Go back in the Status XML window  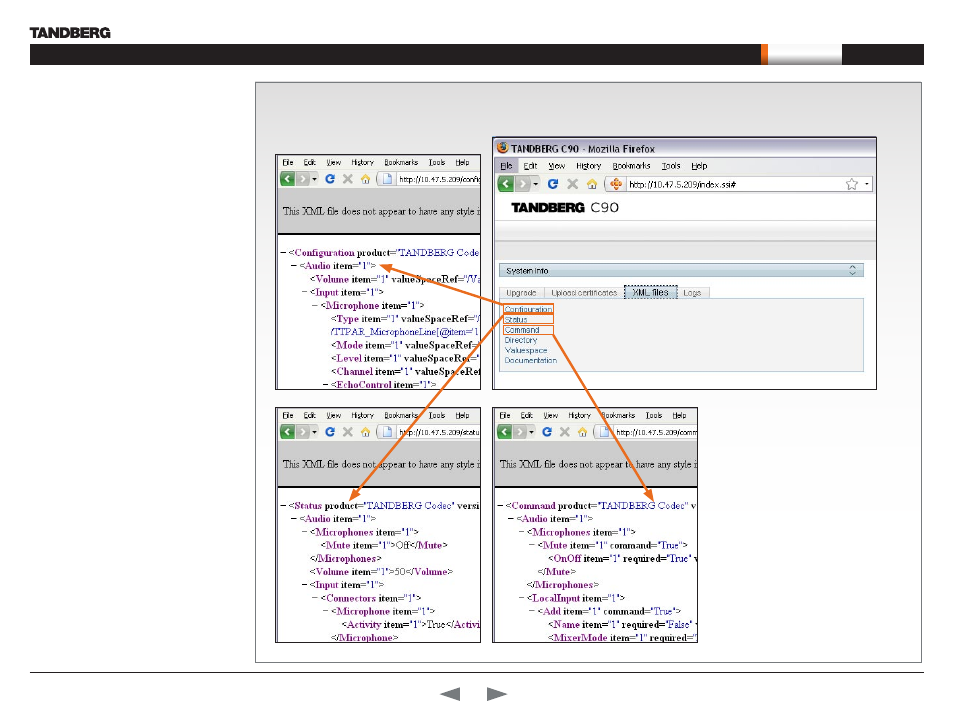point(287,432)
